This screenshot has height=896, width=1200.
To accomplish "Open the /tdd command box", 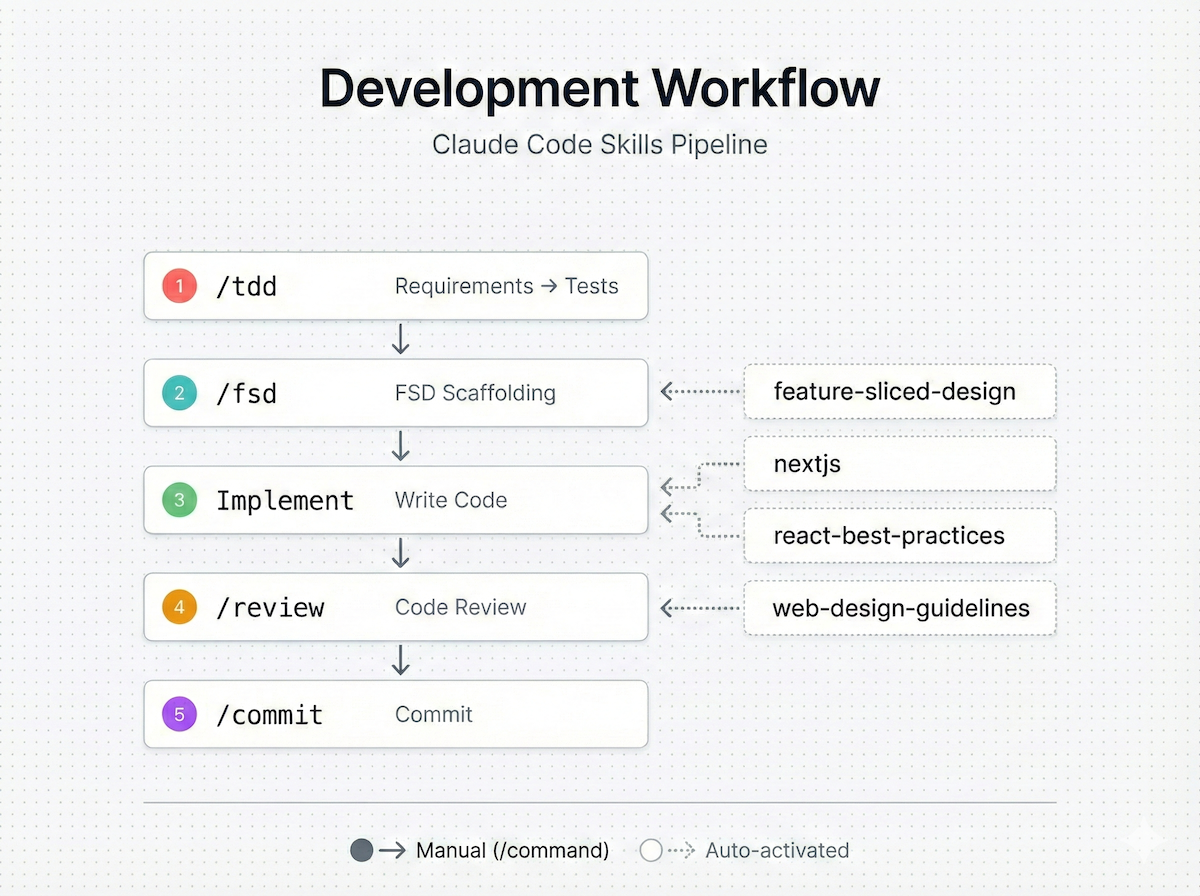I will (x=395, y=286).
